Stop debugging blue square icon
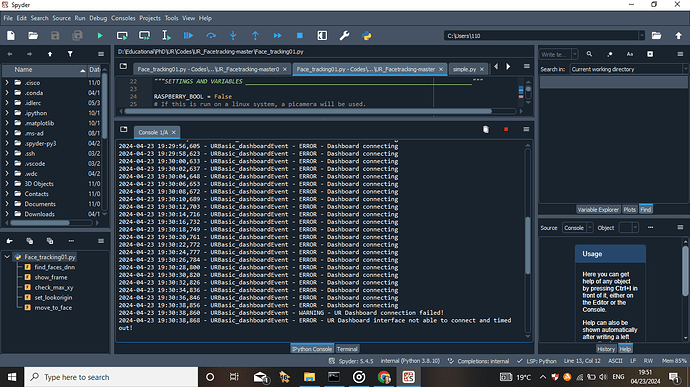690x387 pixels. (300, 36)
